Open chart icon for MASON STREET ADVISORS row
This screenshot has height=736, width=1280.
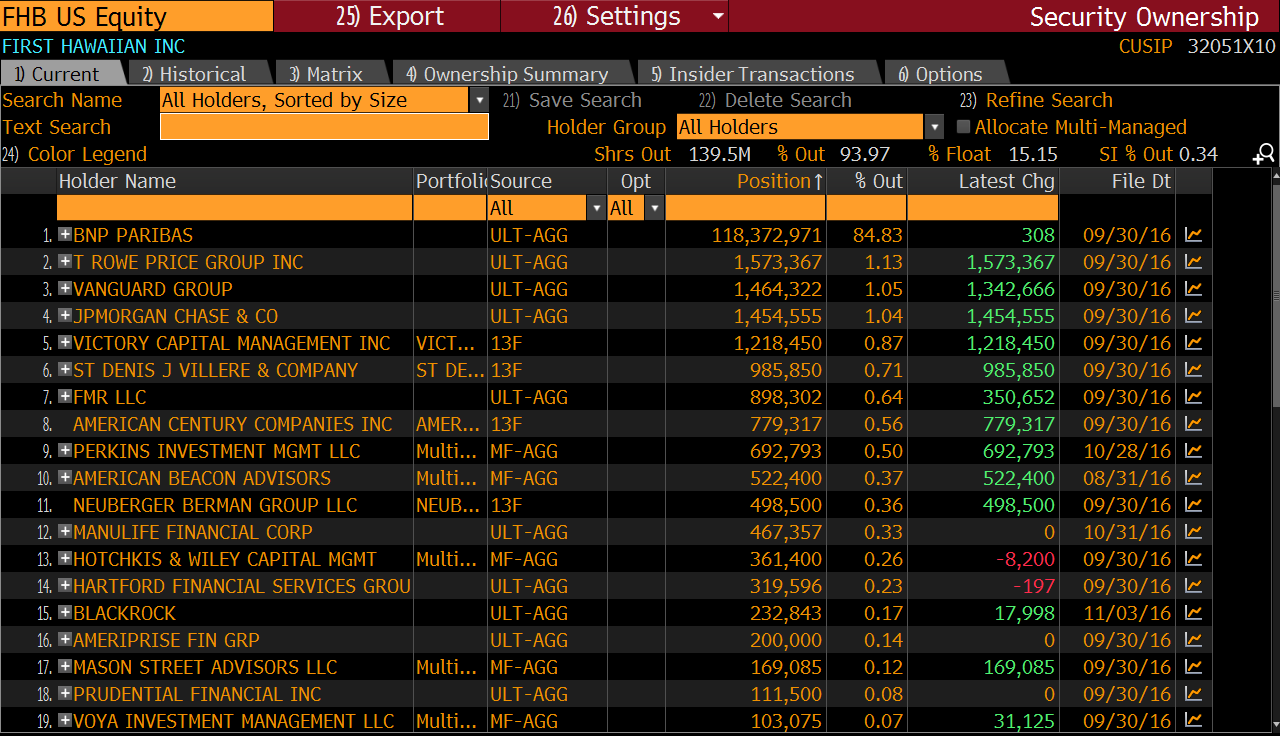1193,667
